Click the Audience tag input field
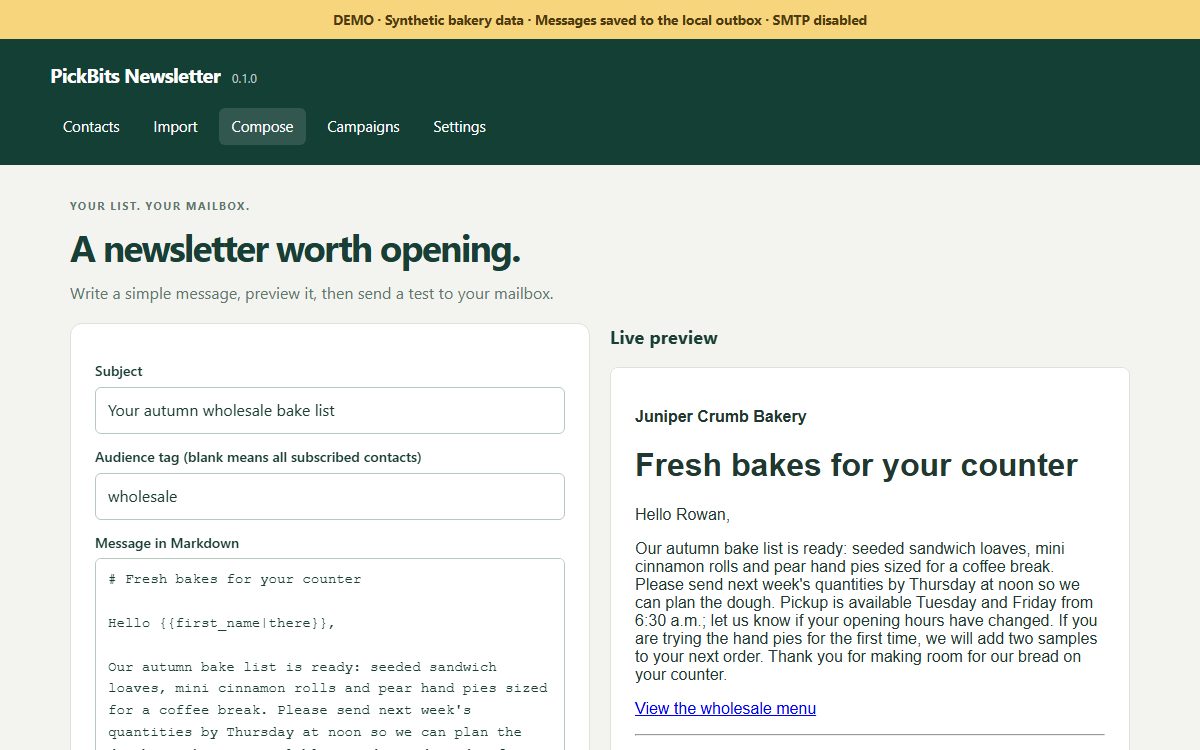1200x750 pixels. pos(330,496)
